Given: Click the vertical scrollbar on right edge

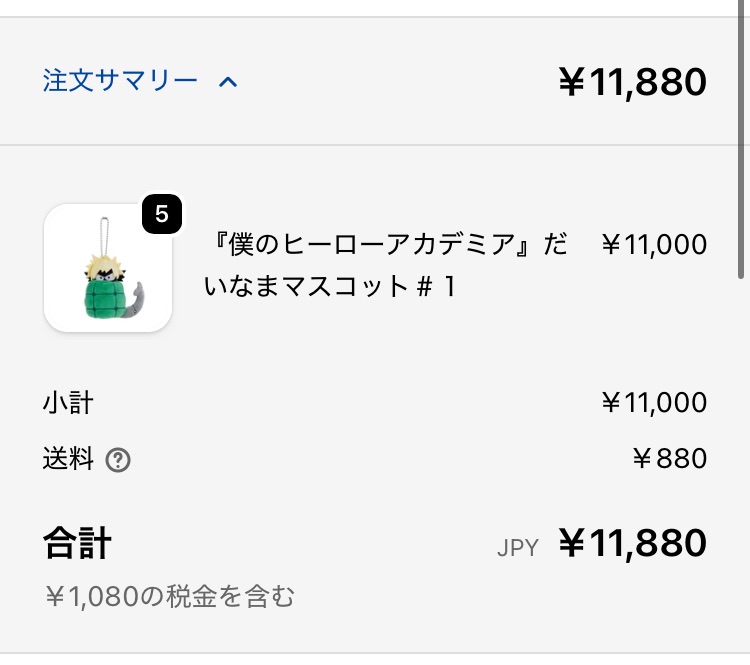Looking at the screenshot, I should point(741,140).
